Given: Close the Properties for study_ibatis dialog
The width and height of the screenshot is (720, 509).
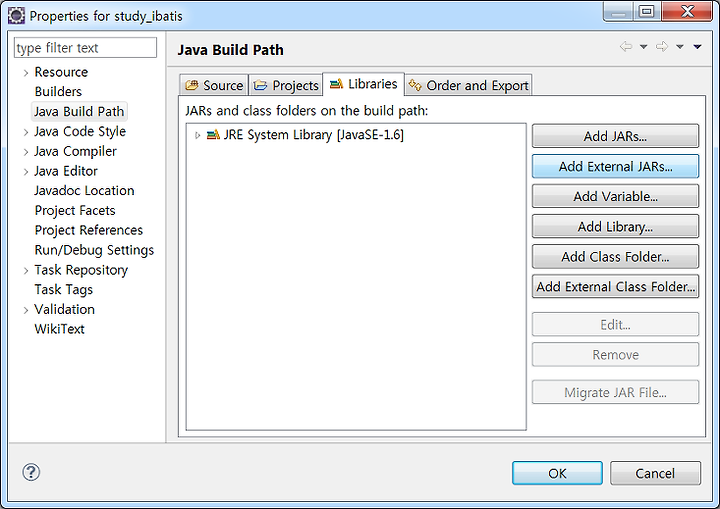Looking at the screenshot, I should pyautogui.click(x=687, y=11).
